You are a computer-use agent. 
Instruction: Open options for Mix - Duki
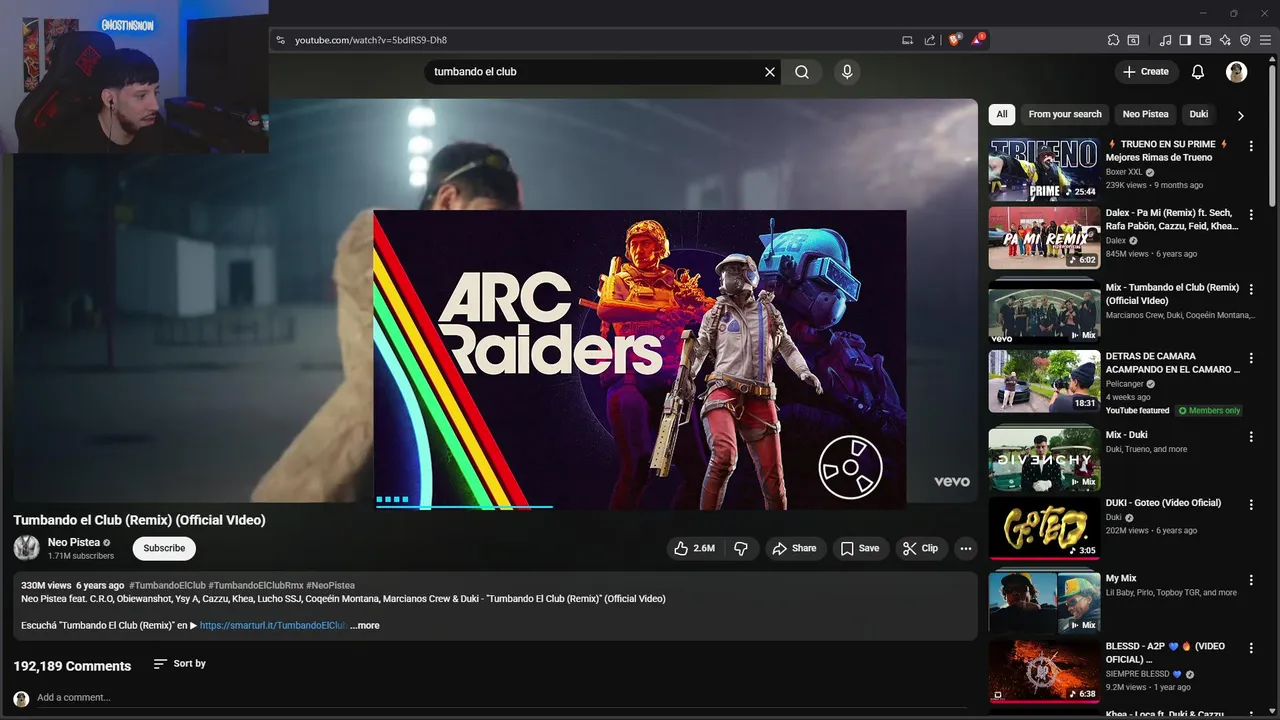pos(1250,437)
